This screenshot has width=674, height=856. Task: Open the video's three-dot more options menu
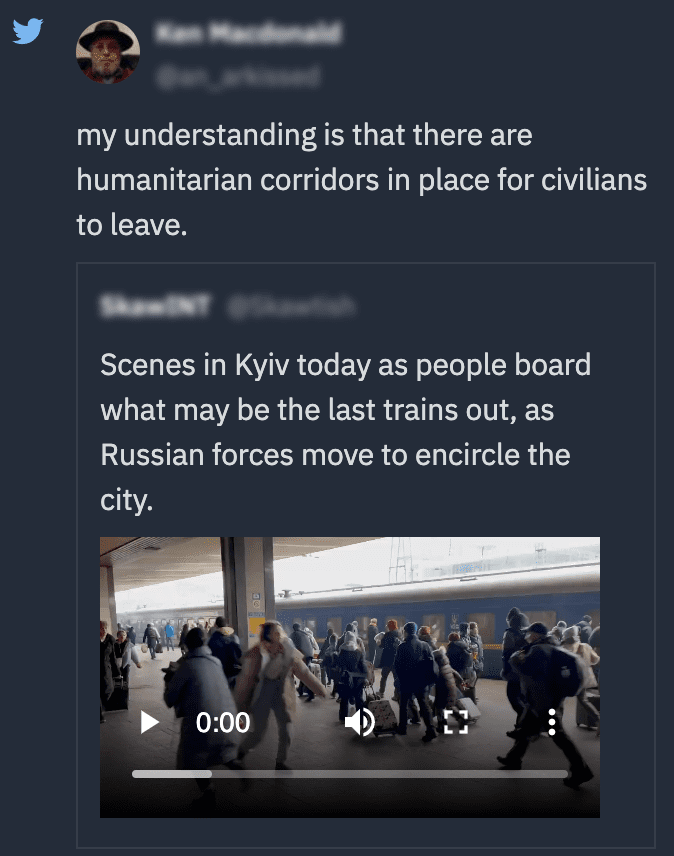[x=552, y=722]
